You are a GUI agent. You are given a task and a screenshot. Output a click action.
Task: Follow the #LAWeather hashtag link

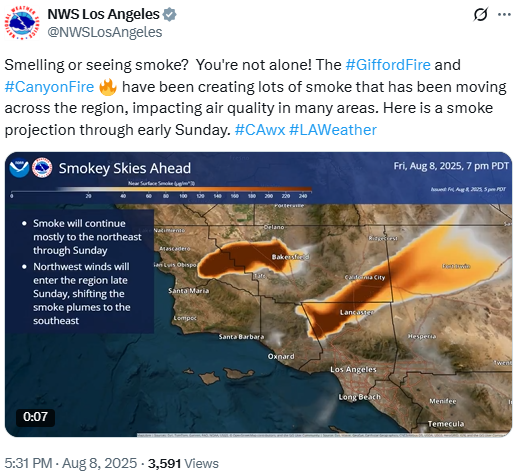pos(333,130)
